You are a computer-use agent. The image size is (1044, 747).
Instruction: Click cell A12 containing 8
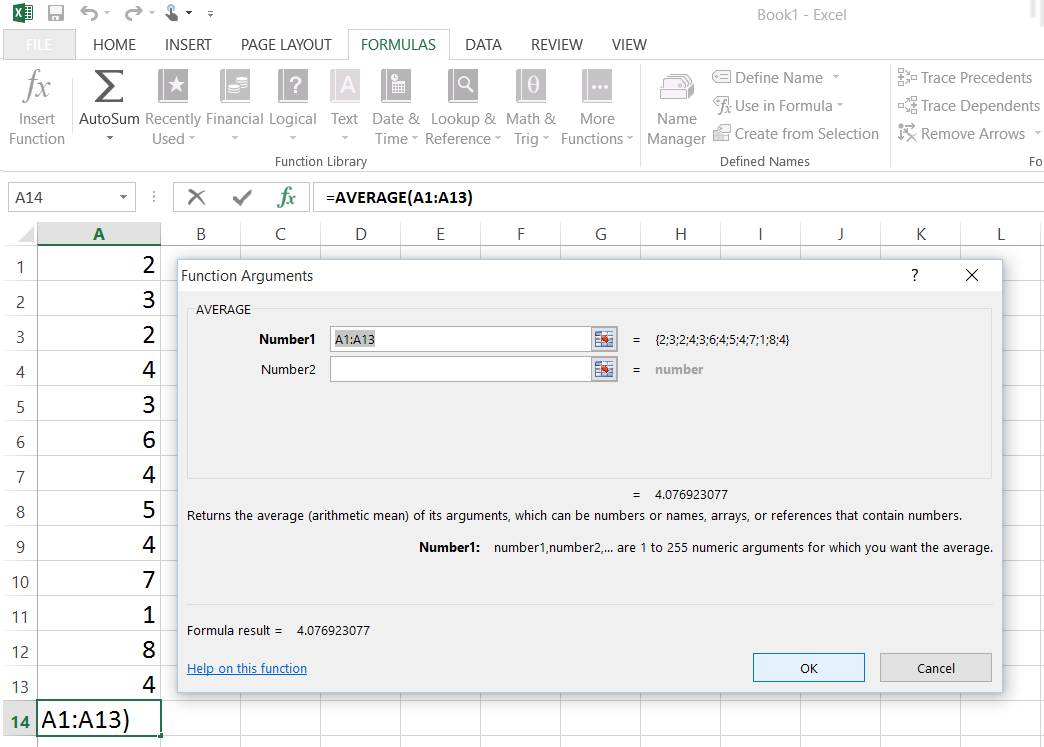[x=99, y=649]
